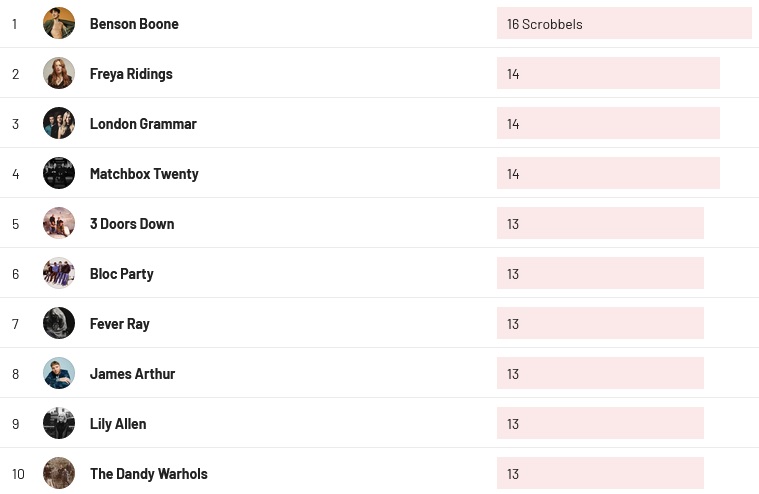759x494 pixels.
Task: Click Benson Boone's round avatar image
Action: pos(59,23)
